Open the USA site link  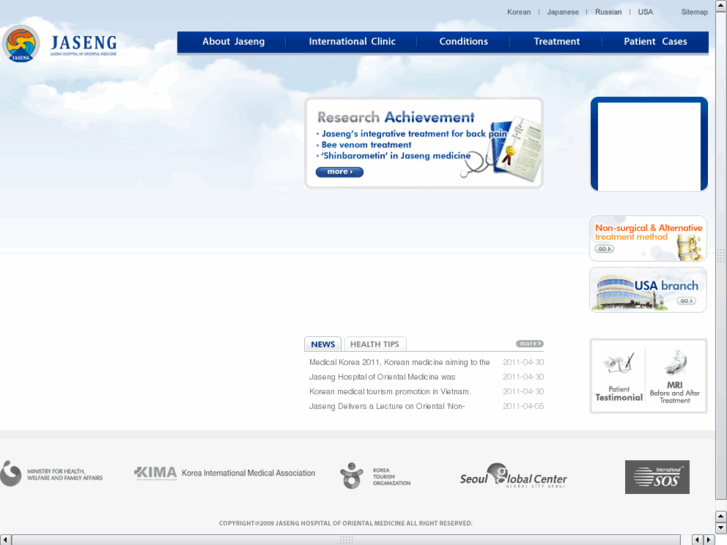pyautogui.click(x=645, y=12)
